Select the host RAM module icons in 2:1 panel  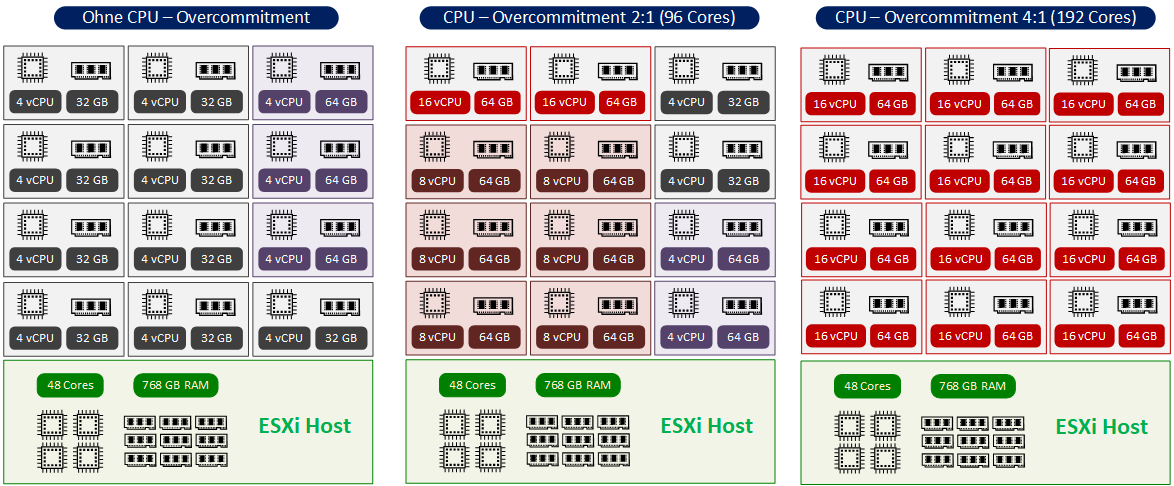coord(577,441)
